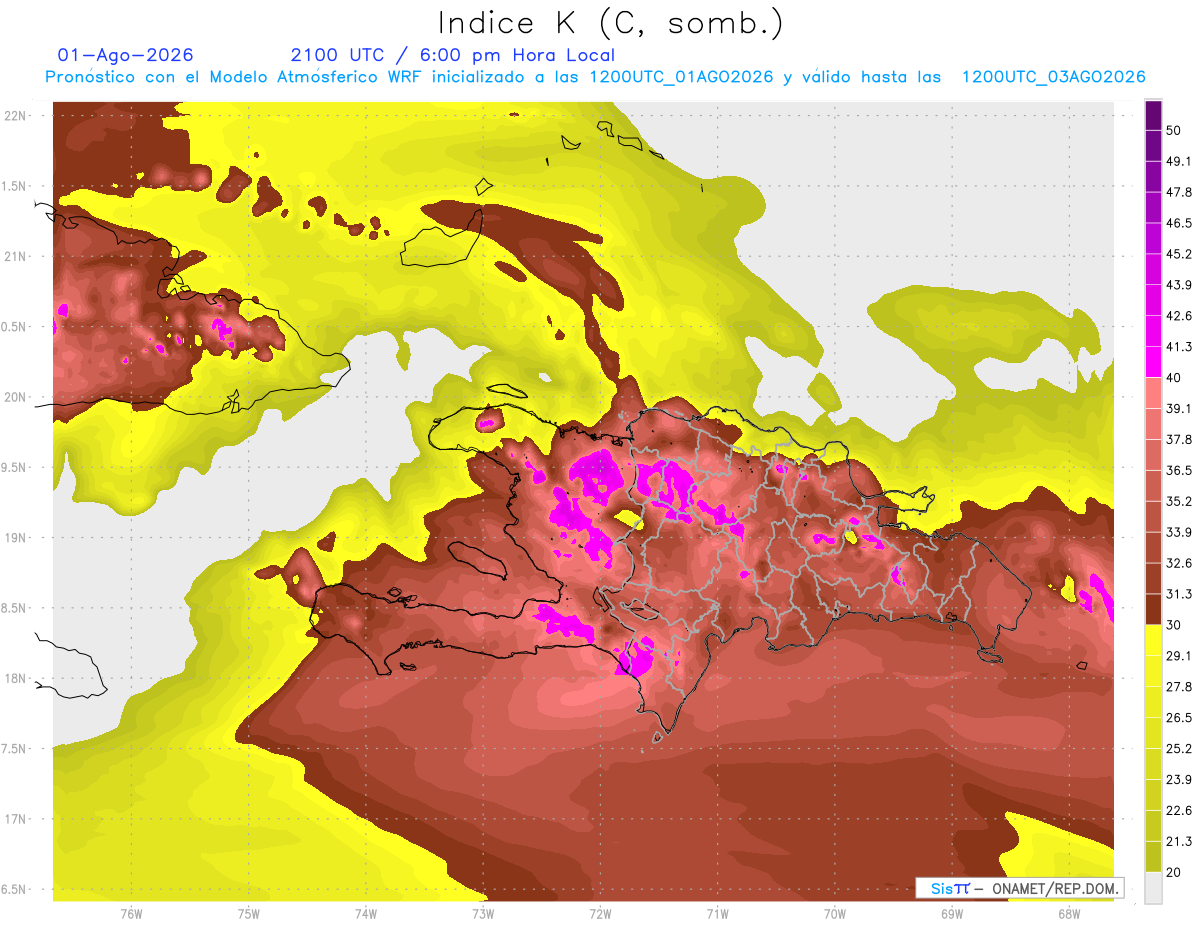The height and width of the screenshot is (927, 1200).
Task: Click legend value "45.2"
Action: (1179, 254)
